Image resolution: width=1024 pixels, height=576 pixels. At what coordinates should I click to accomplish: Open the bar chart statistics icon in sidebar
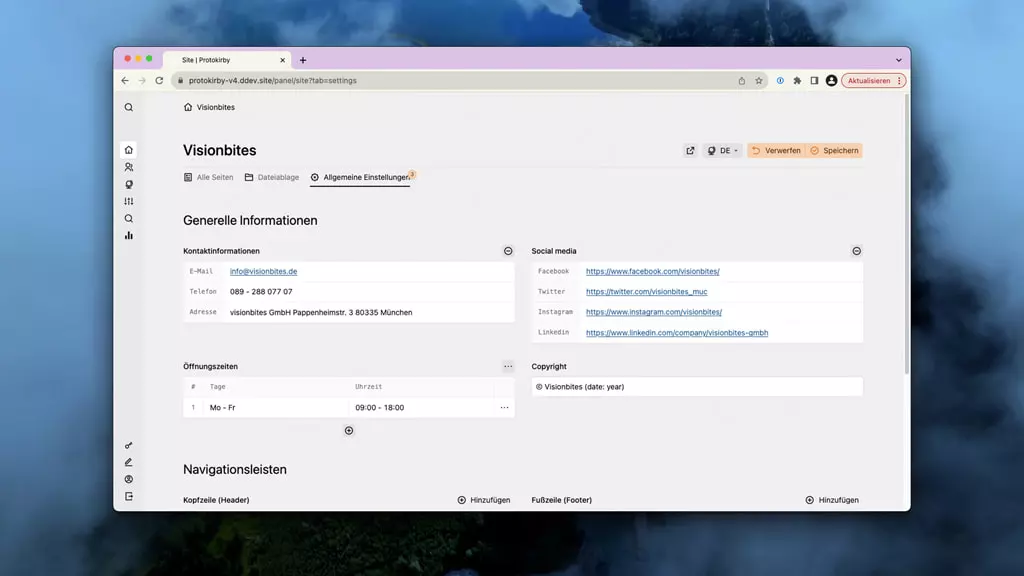click(x=129, y=235)
